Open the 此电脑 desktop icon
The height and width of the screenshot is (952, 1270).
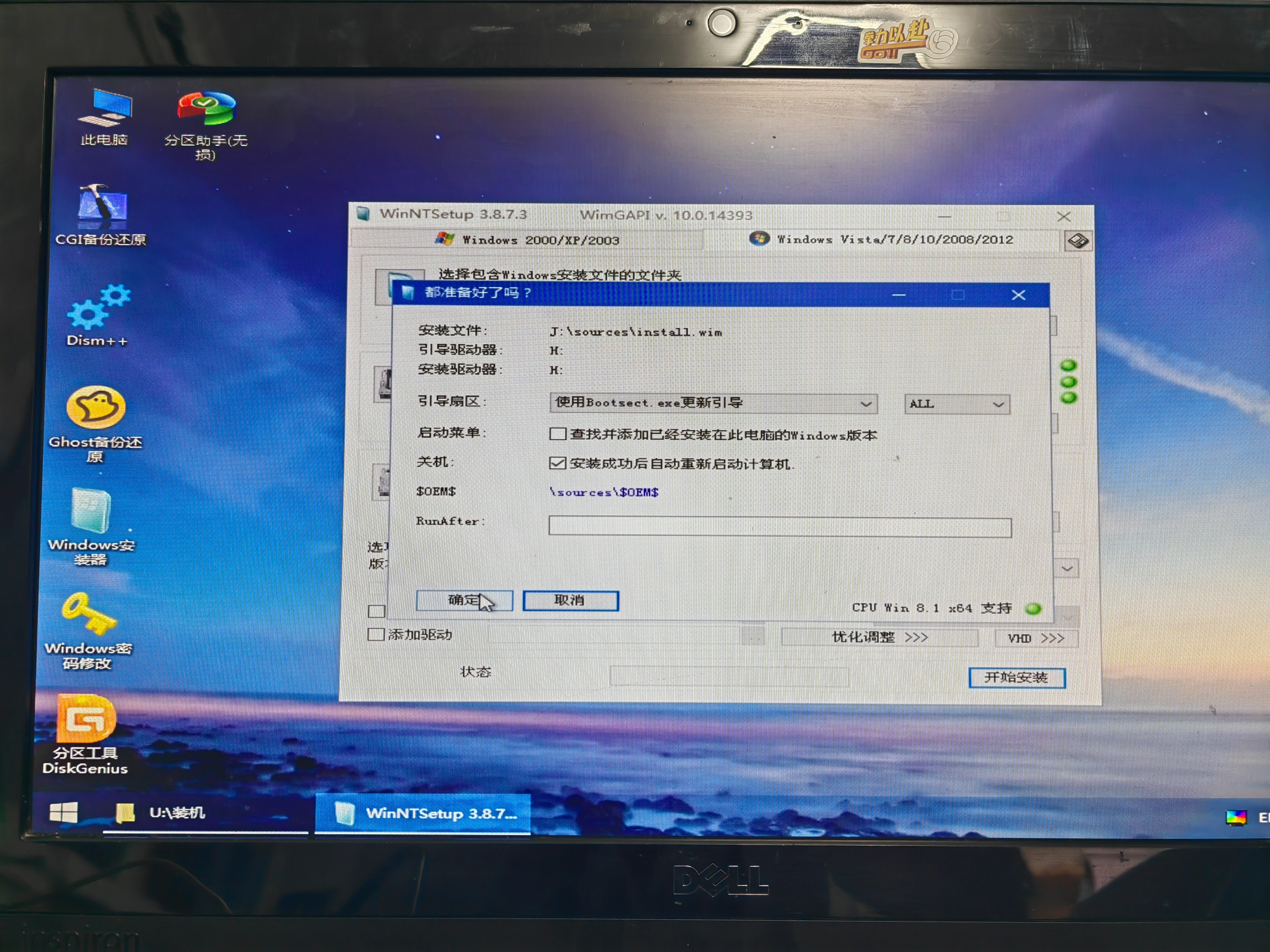105,109
